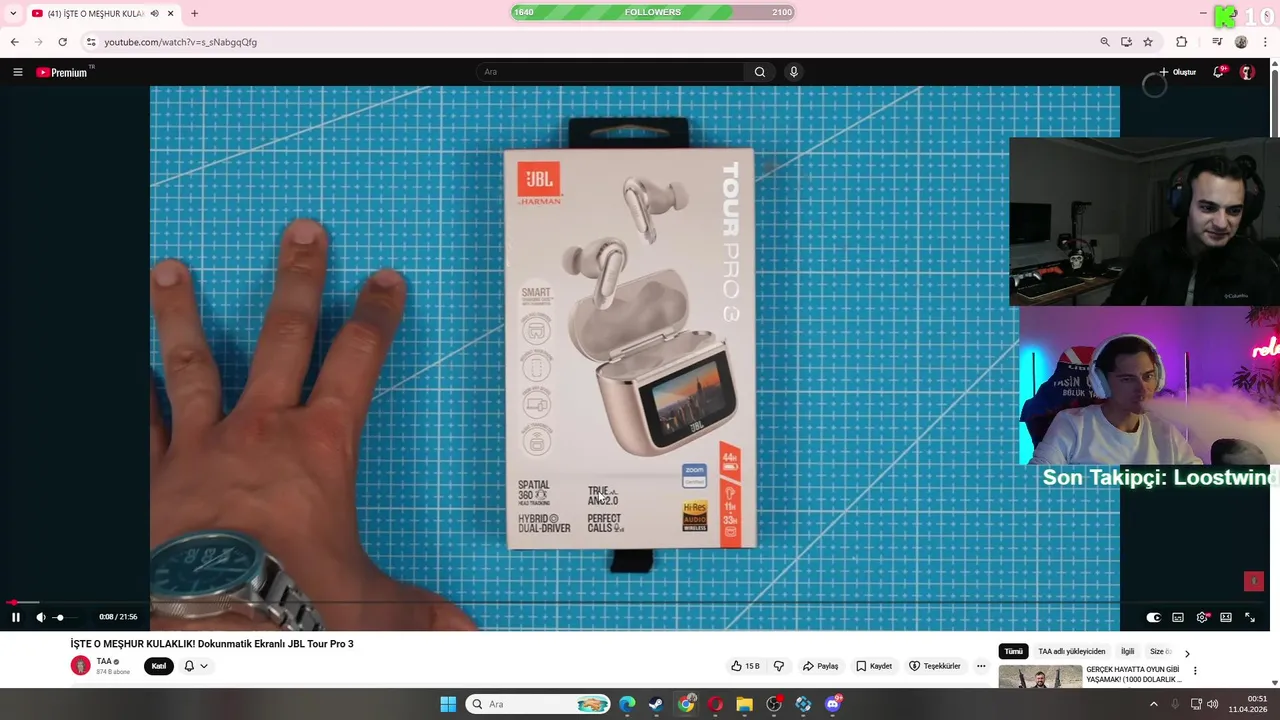Open media control icon in Chrome toolbar
Screen dimensions: 1280x720
point(1217,42)
